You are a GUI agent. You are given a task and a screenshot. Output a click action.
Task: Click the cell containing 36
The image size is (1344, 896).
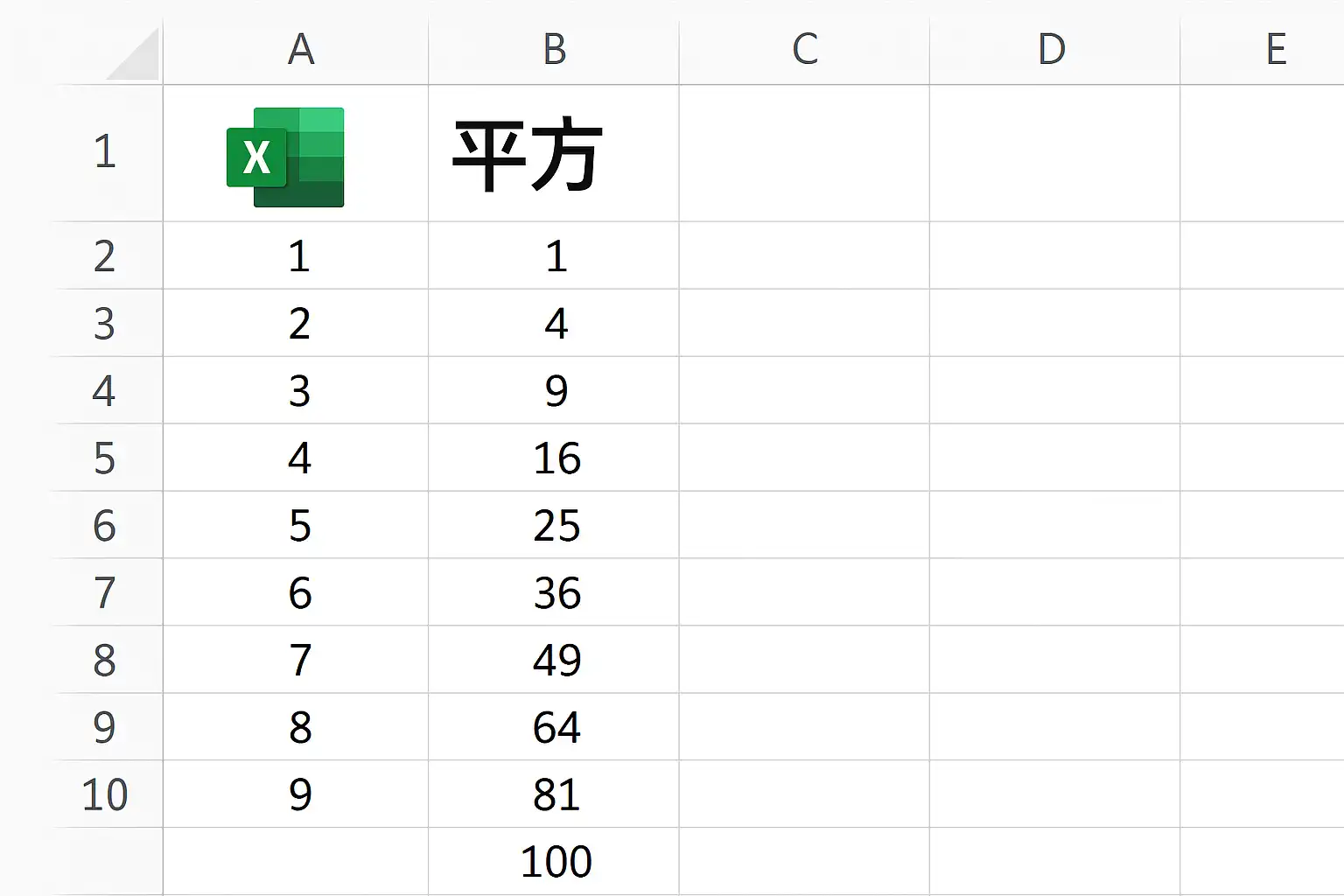(x=556, y=592)
